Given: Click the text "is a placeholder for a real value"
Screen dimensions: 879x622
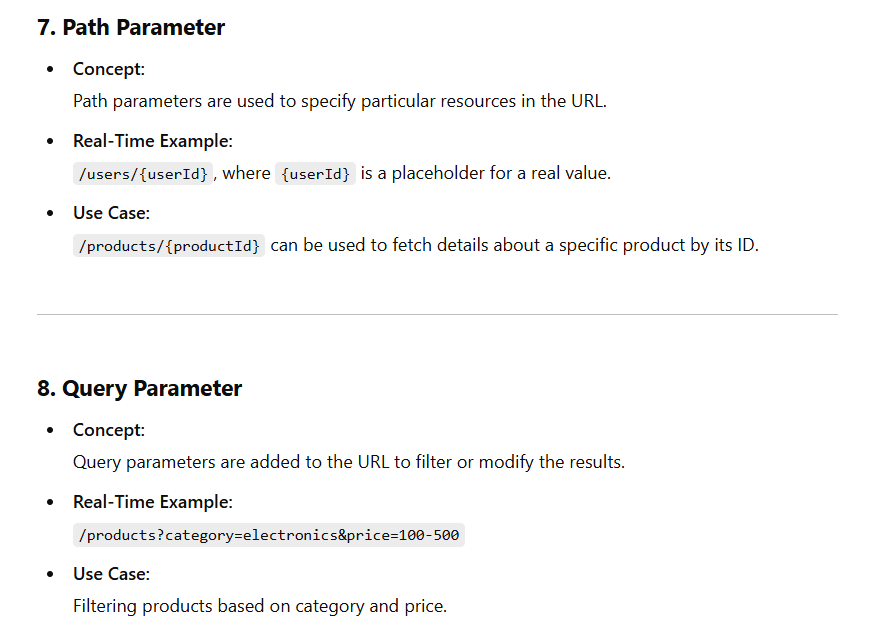Looking at the screenshot, I should coord(486,173).
